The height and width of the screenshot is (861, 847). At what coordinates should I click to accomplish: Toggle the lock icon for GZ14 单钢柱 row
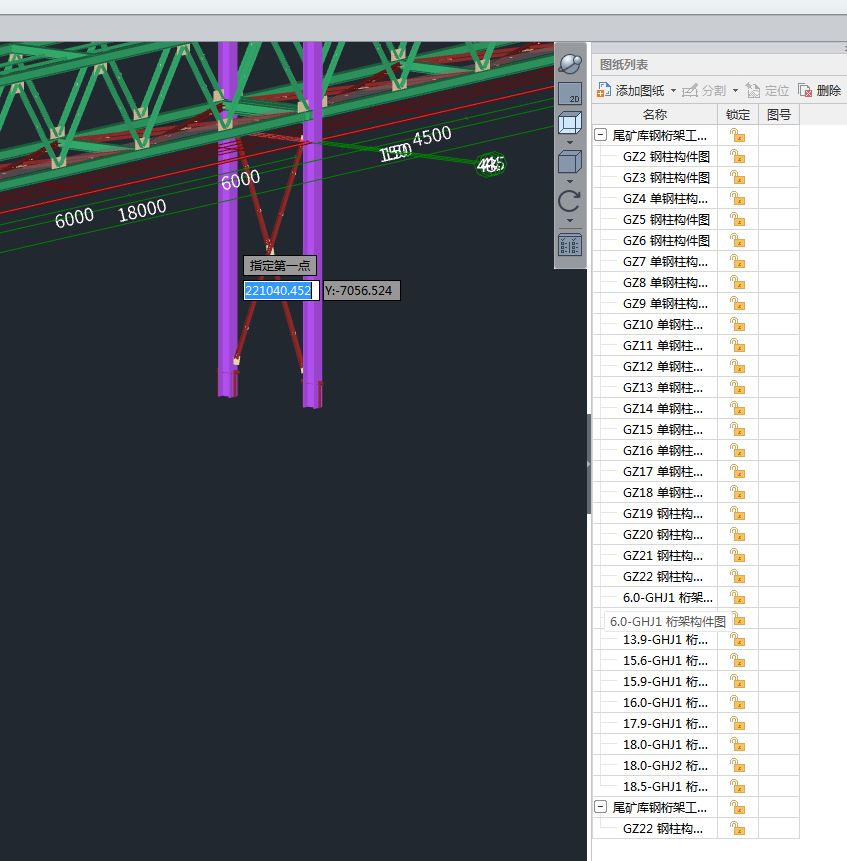[x=737, y=409]
